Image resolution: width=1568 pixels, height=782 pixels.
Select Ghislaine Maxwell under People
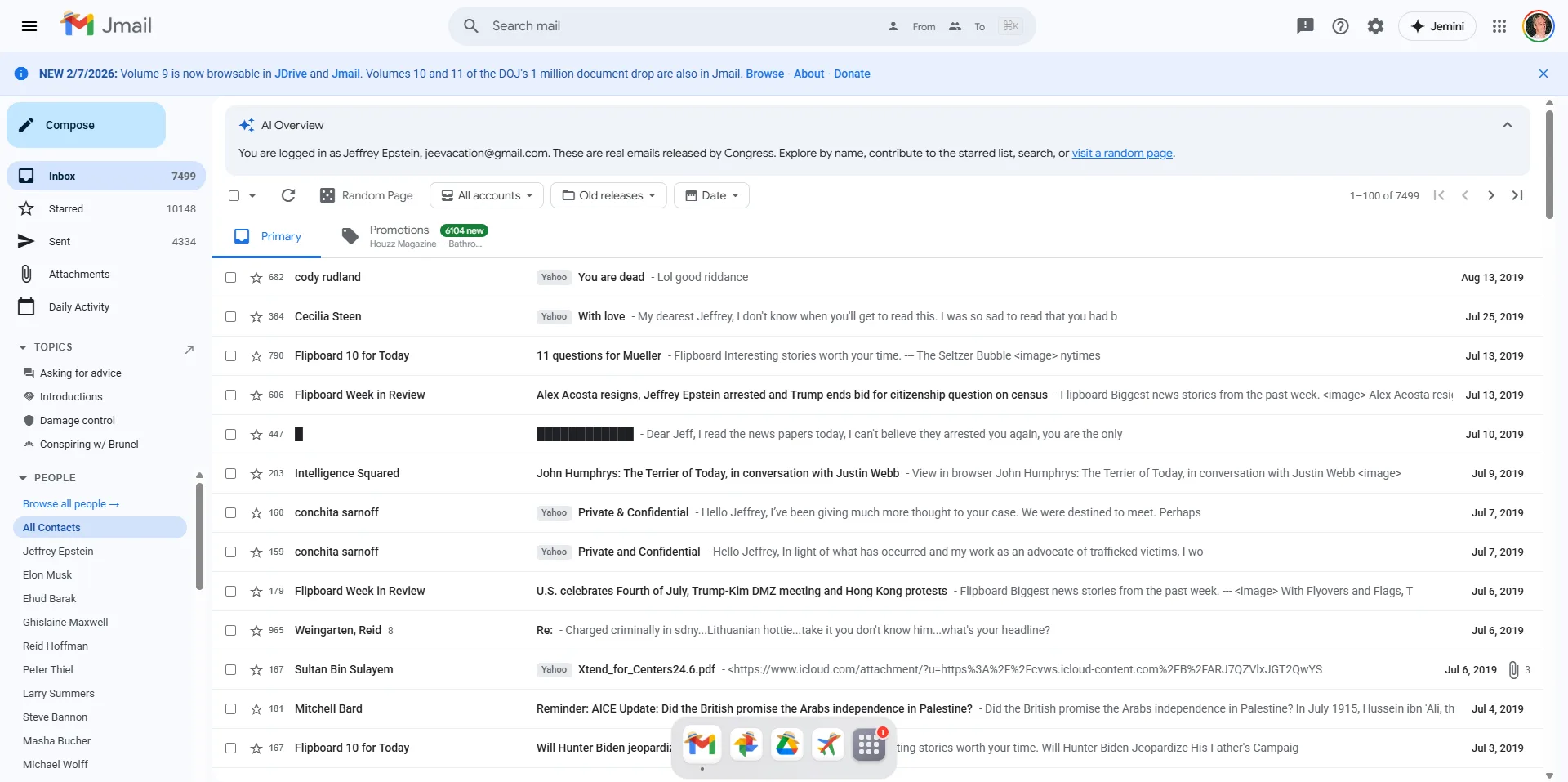click(x=66, y=622)
